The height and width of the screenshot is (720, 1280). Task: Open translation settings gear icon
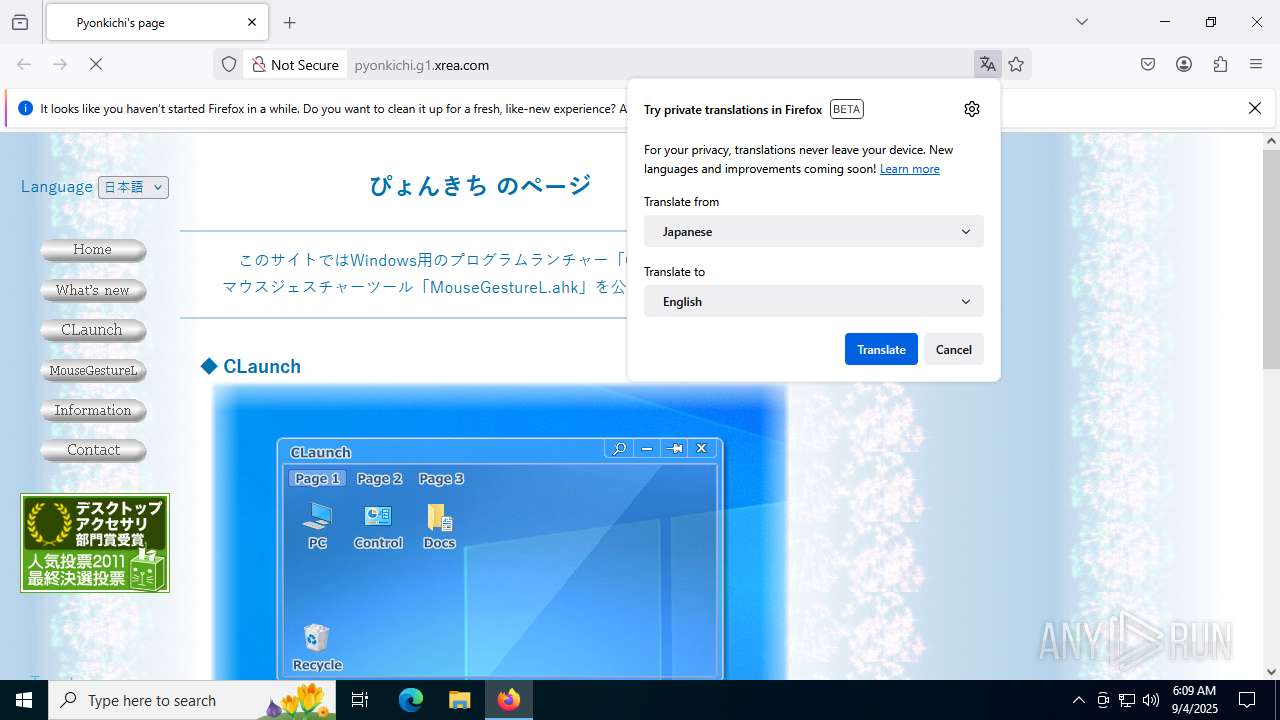(972, 109)
